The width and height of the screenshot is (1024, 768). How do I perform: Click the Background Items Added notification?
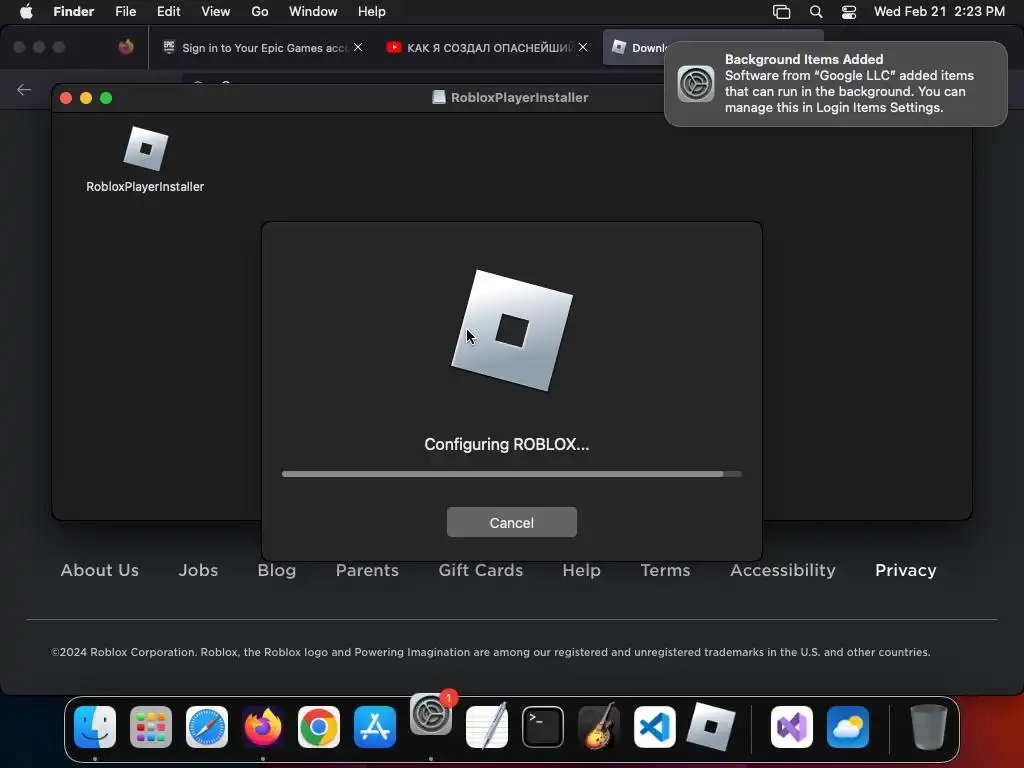coord(835,84)
